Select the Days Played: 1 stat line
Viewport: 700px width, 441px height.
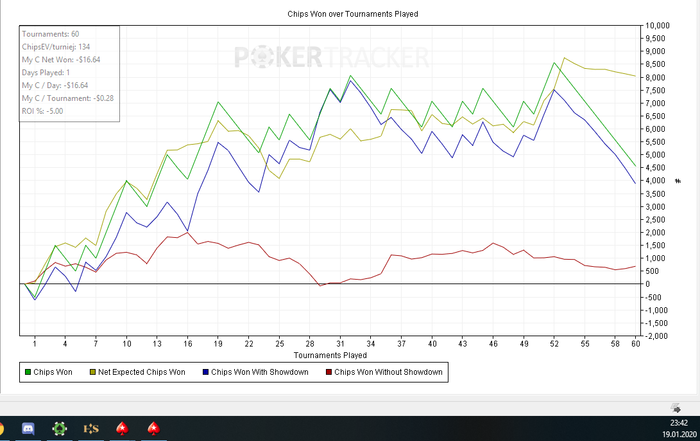pyautogui.click(x=46, y=72)
